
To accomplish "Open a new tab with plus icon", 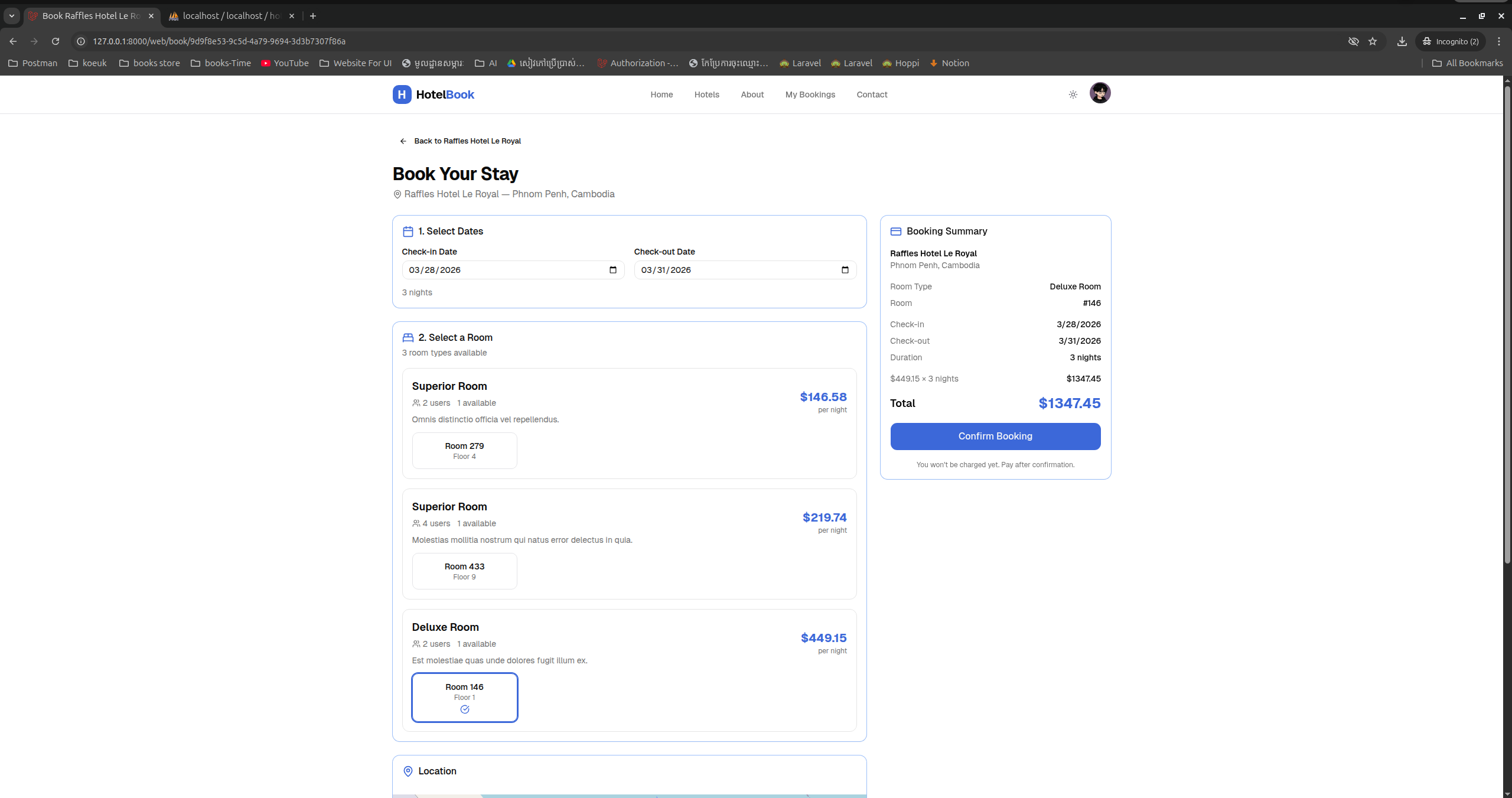I will (313, 16).
